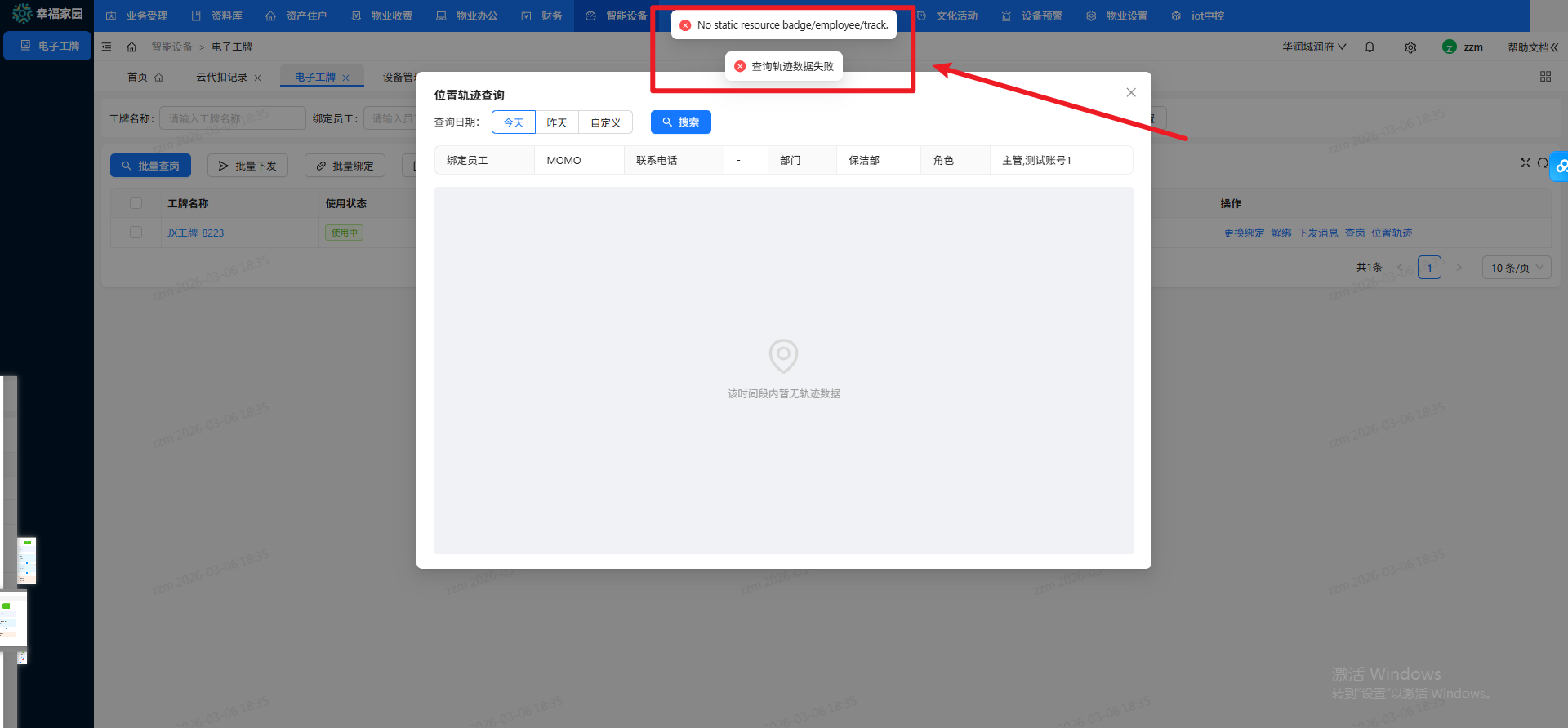
Task: Click the home icon in breadcrumb
Action: pos(131,47)
